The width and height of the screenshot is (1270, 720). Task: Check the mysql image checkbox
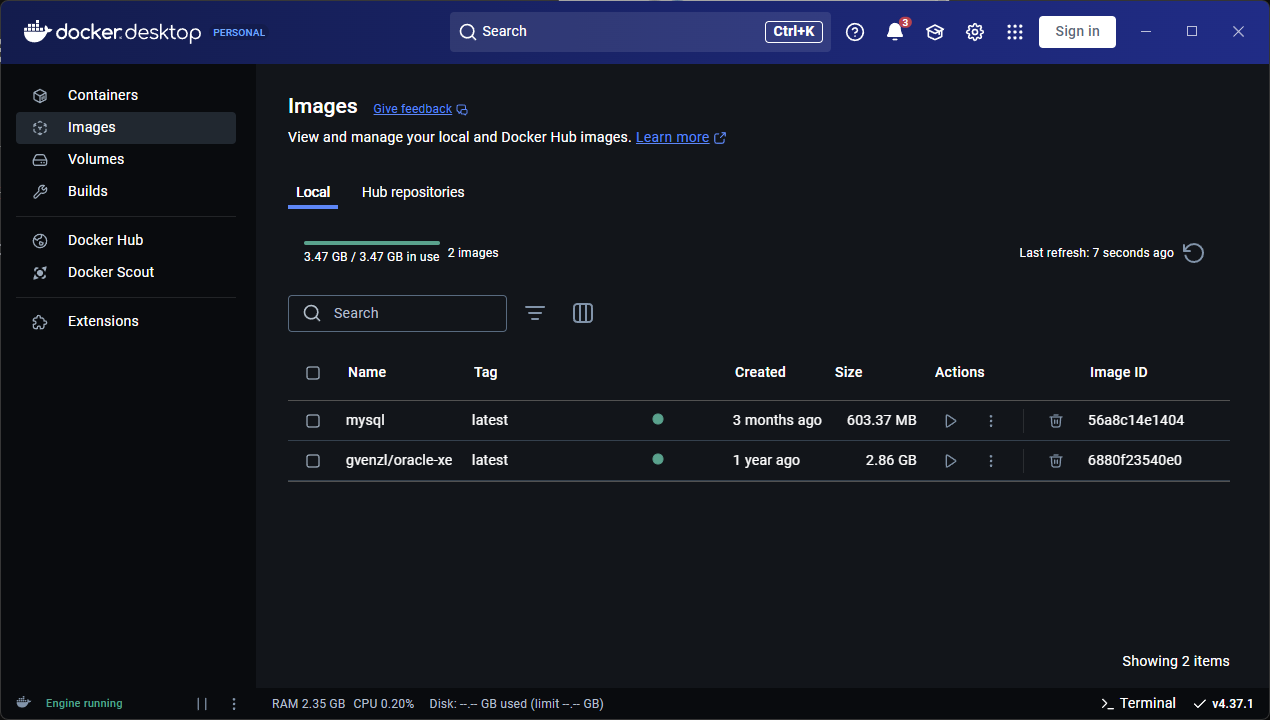[x=313, y=420]
